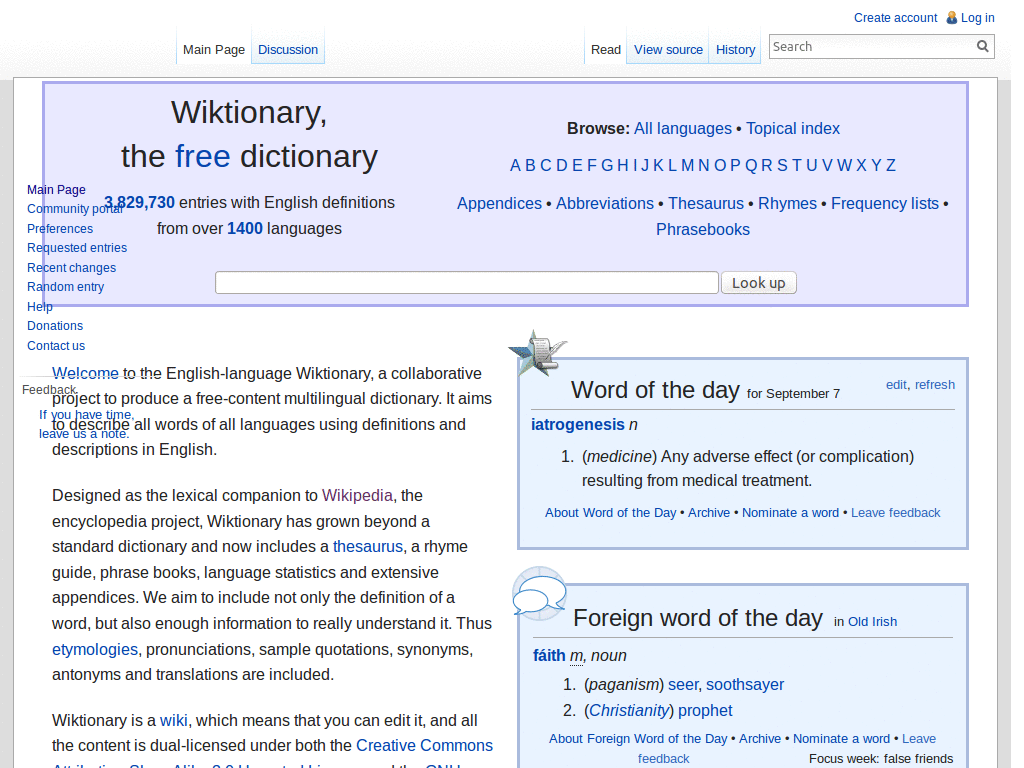
Task: Open letter M index
Action: pyautogui.click(x=687, y=166)
